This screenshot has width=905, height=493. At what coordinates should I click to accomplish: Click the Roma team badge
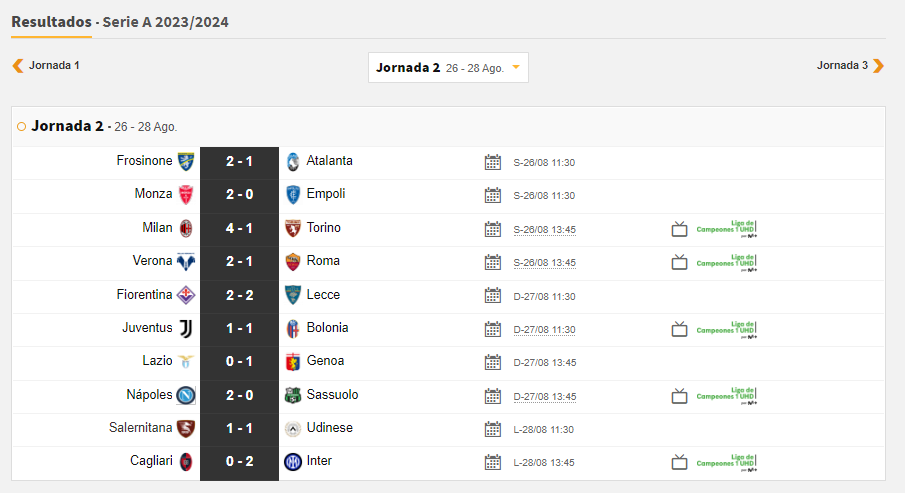pos(292,262)
